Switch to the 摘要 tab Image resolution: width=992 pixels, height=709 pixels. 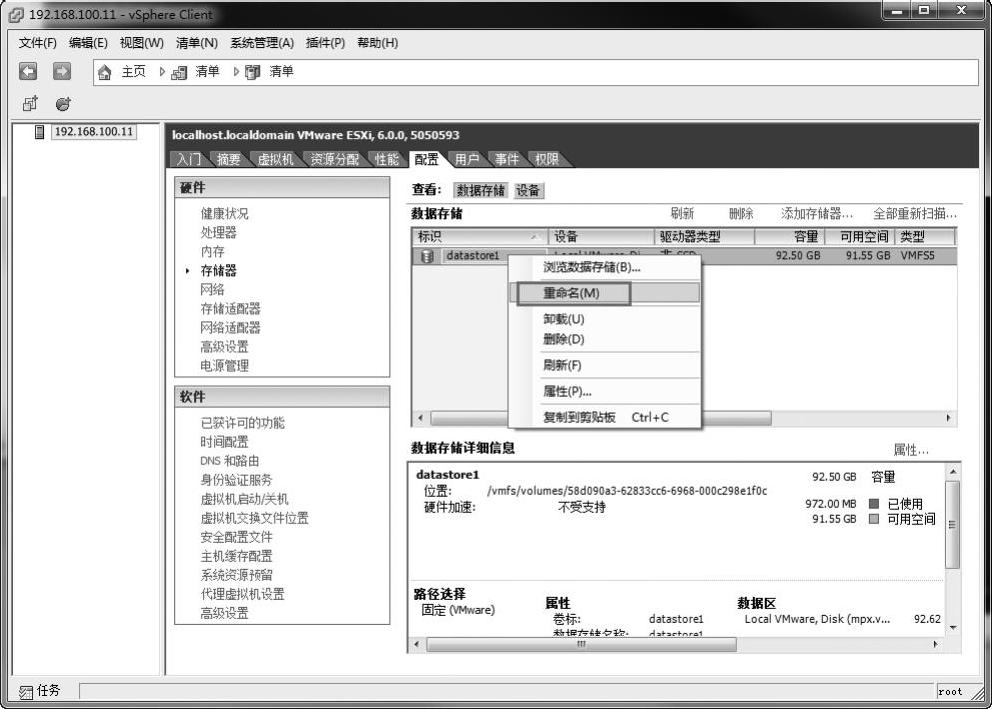228,159
